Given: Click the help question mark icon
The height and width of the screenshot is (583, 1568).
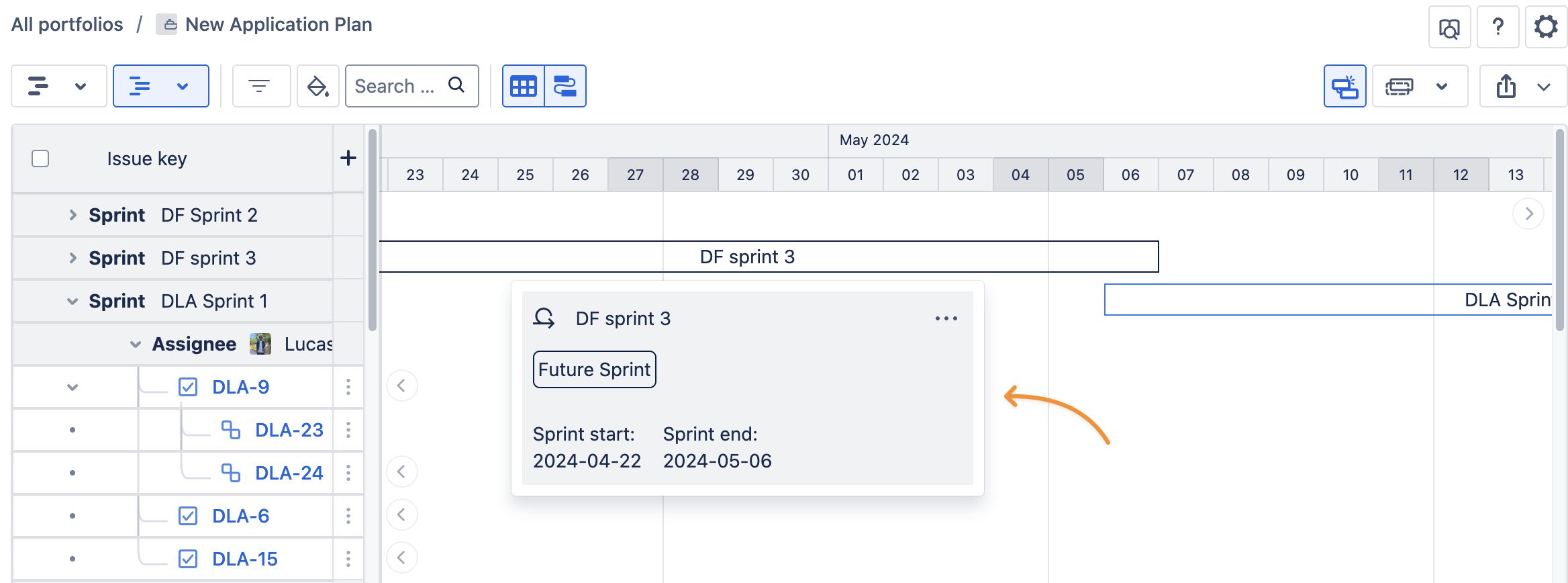Looking at the screenshot, I should pos(1498,27).
